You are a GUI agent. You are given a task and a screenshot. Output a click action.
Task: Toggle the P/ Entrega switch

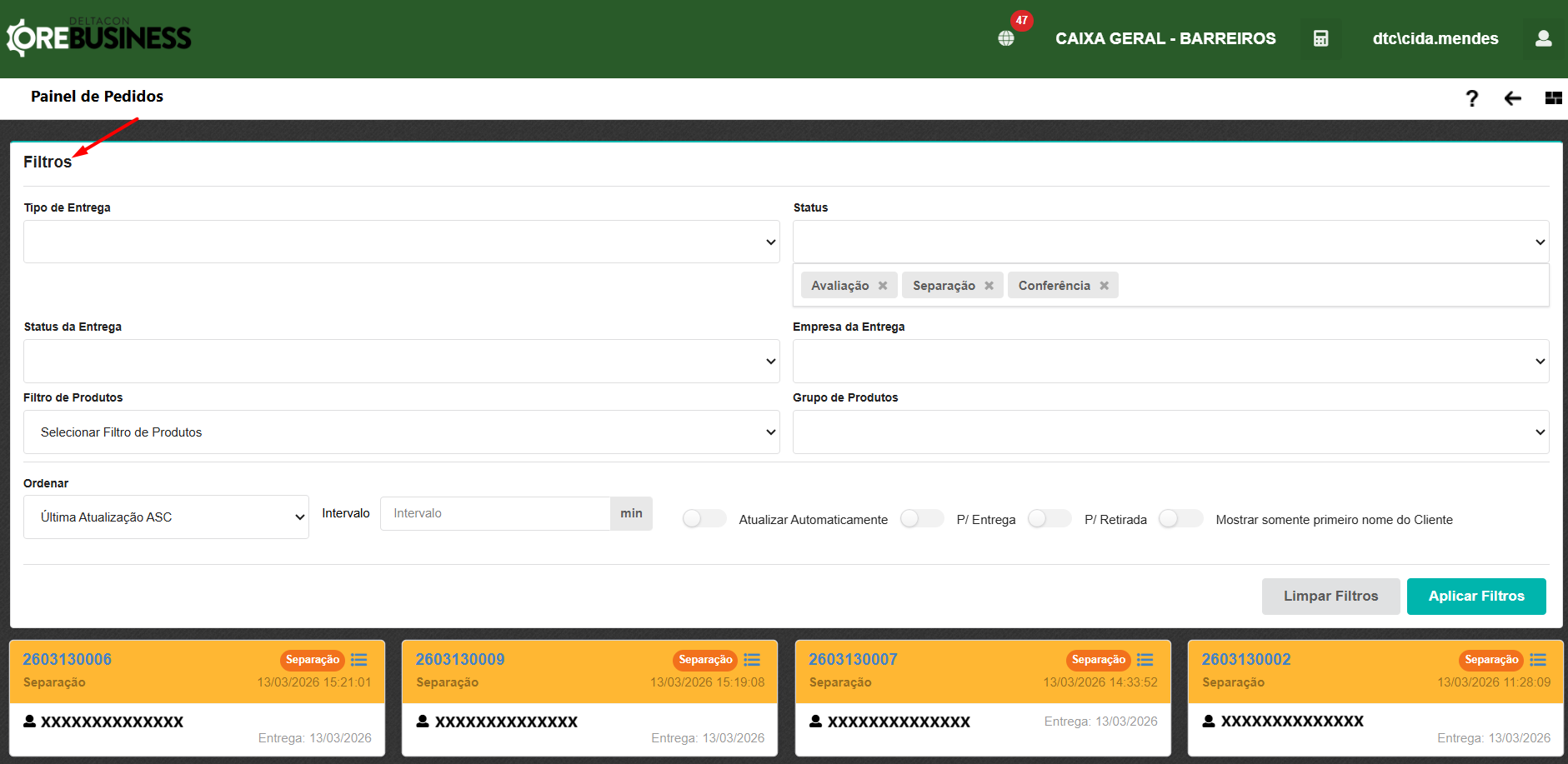point(921,519)
